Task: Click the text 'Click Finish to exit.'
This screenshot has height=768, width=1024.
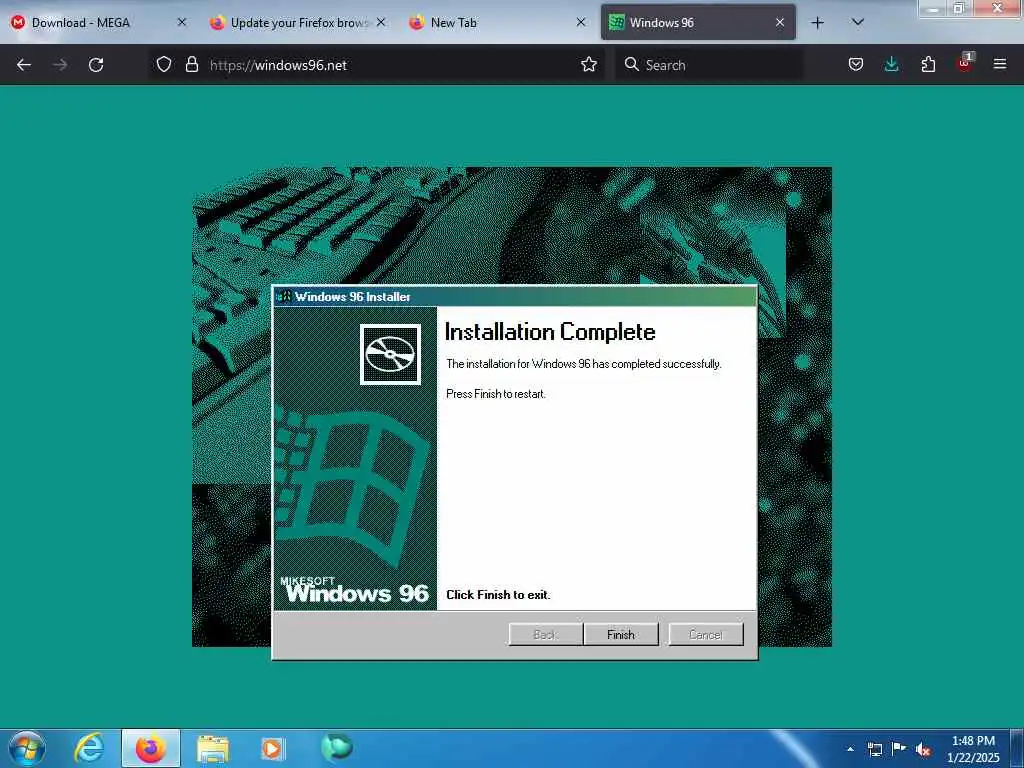Action: click(x=498, y=595)
